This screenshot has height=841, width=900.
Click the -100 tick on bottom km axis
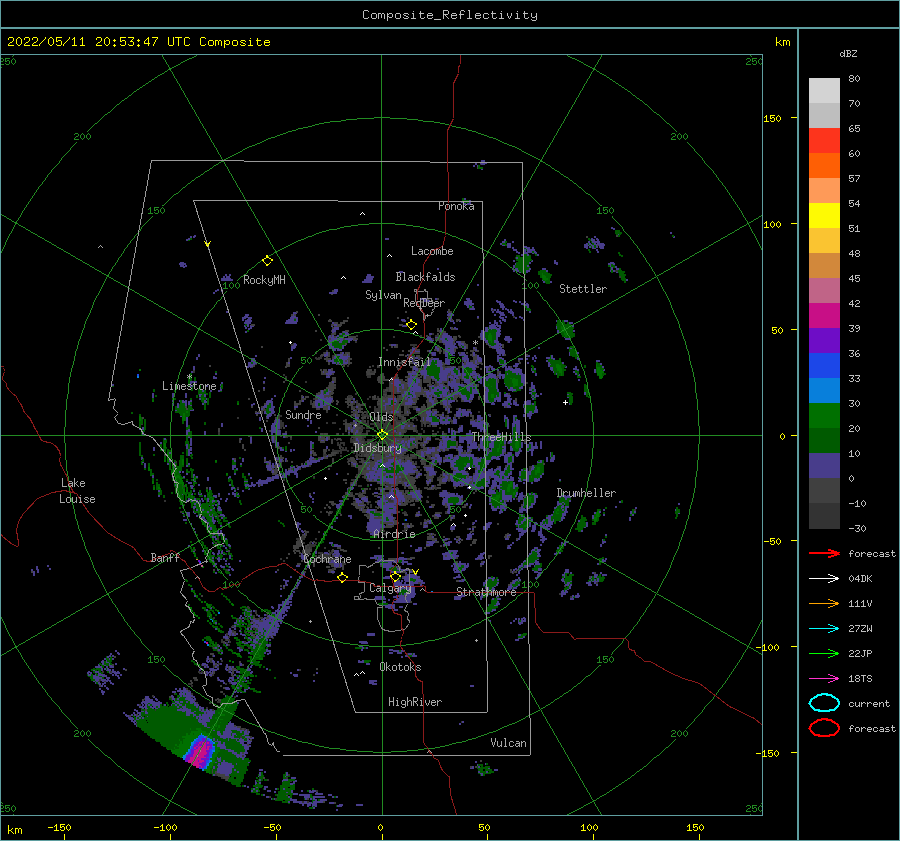pyautogui.click(x=165, y=828)
